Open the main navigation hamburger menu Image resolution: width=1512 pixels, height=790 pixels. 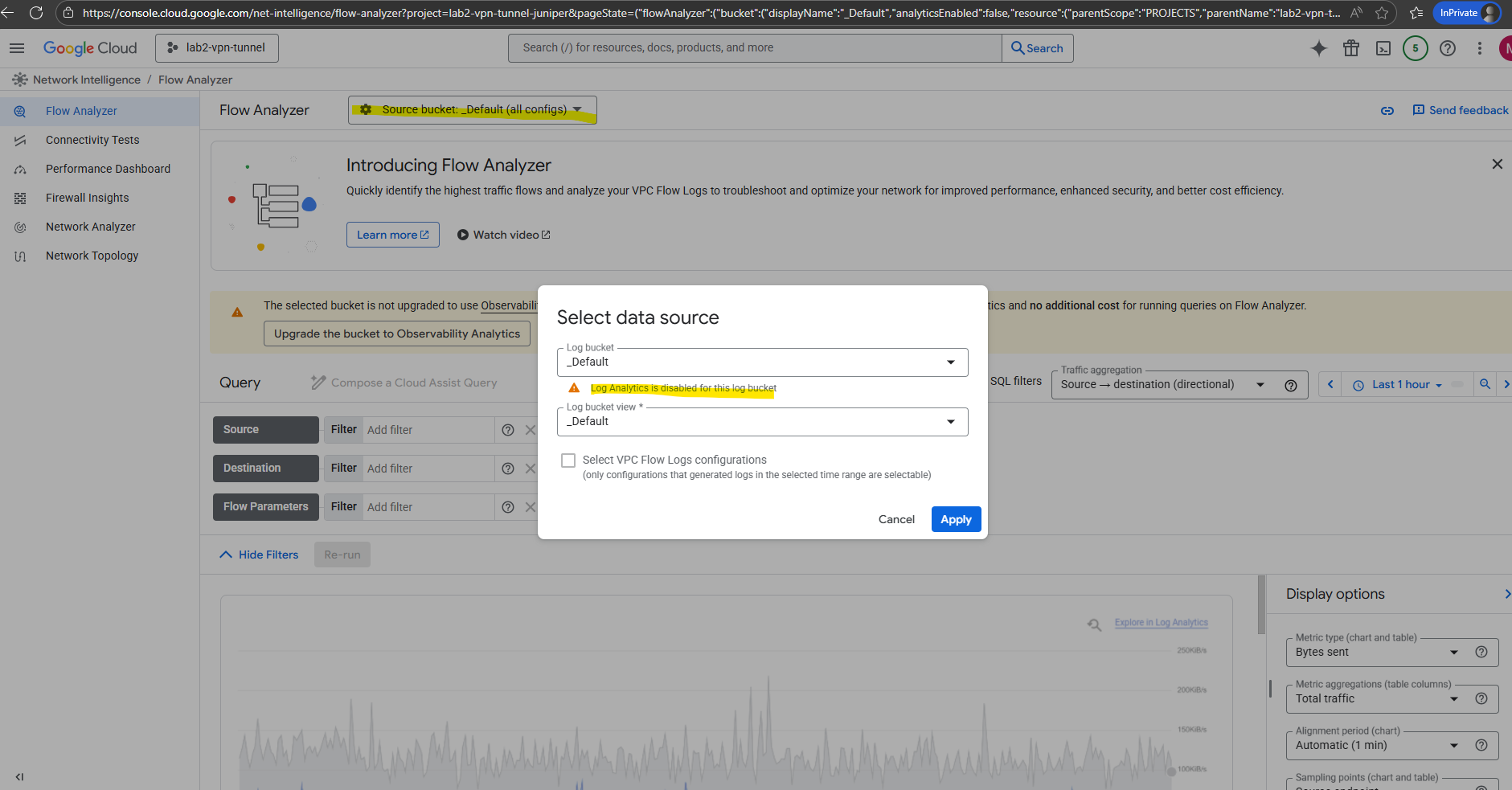tap(17, 48)
